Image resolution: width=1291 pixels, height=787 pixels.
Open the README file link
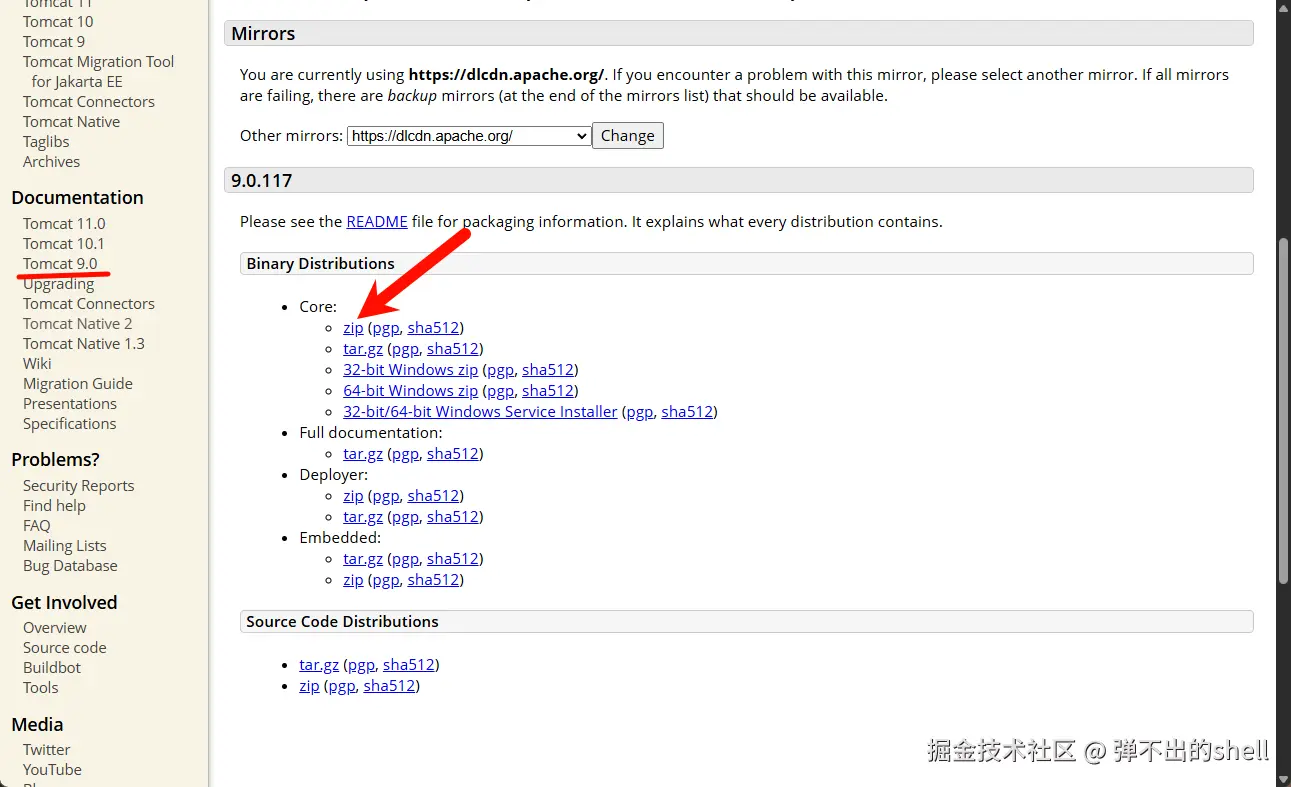[377, 222]
